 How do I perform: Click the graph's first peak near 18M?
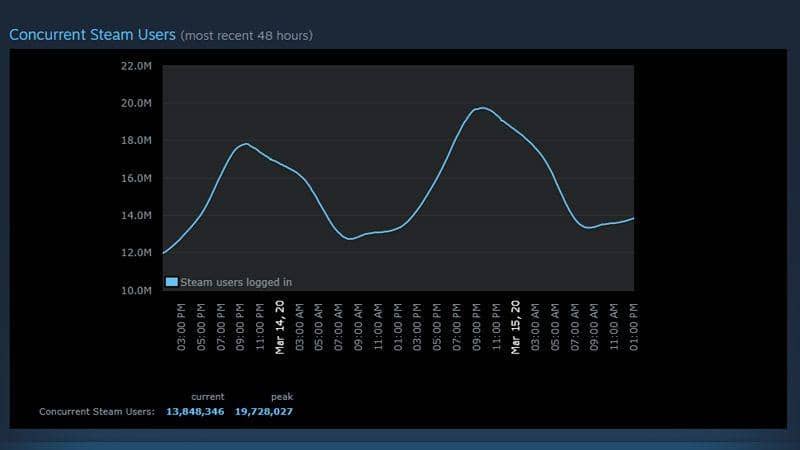[x=246, y=144]
